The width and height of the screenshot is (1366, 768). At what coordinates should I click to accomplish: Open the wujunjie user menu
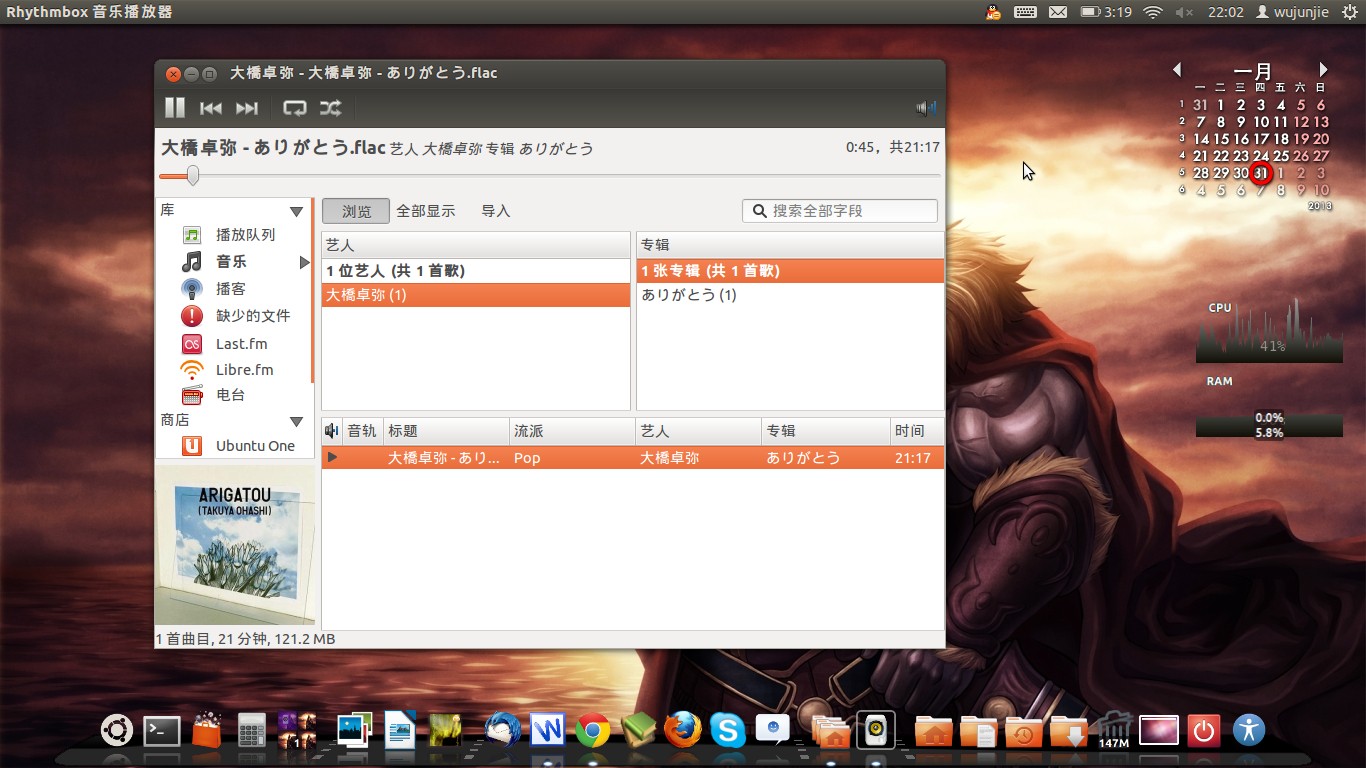(x=1292, y=12)
